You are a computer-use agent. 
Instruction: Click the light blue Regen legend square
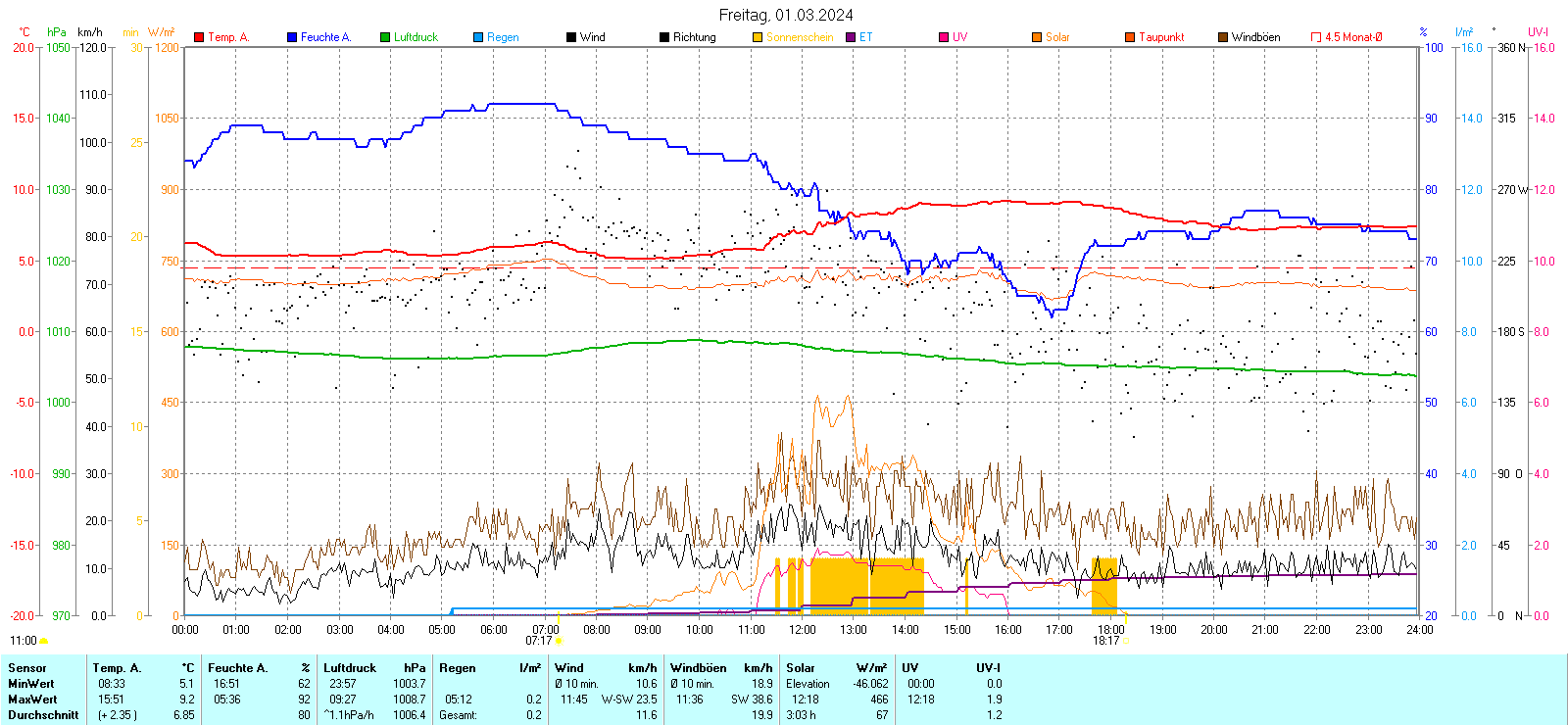[x=478, y=37]
